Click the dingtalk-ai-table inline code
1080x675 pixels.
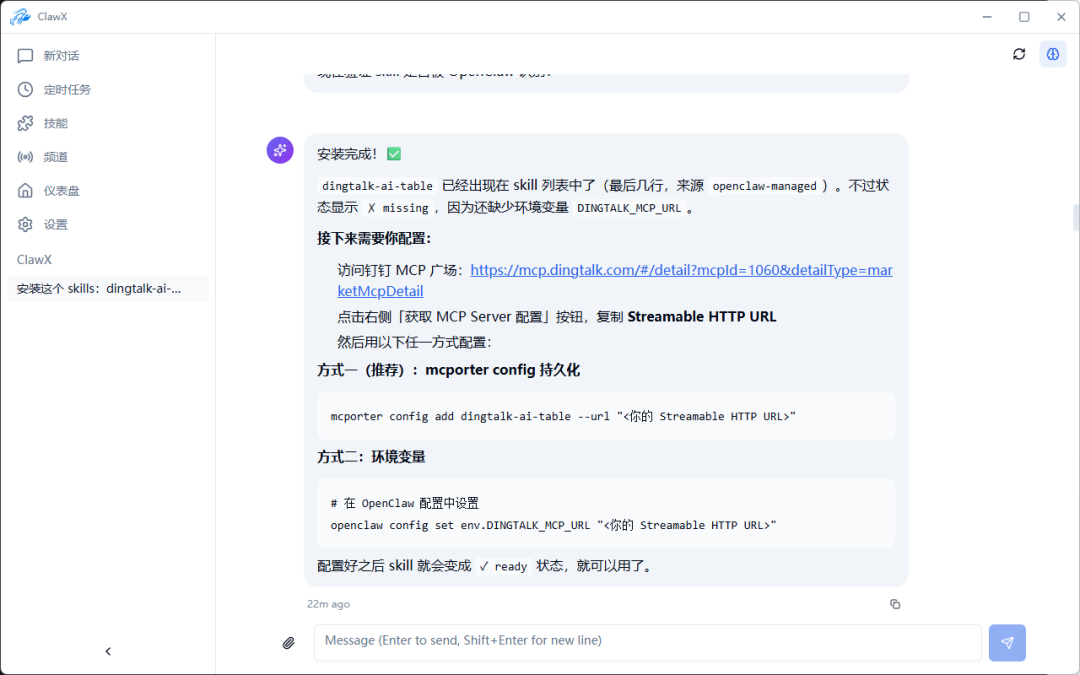coord(377,186)
